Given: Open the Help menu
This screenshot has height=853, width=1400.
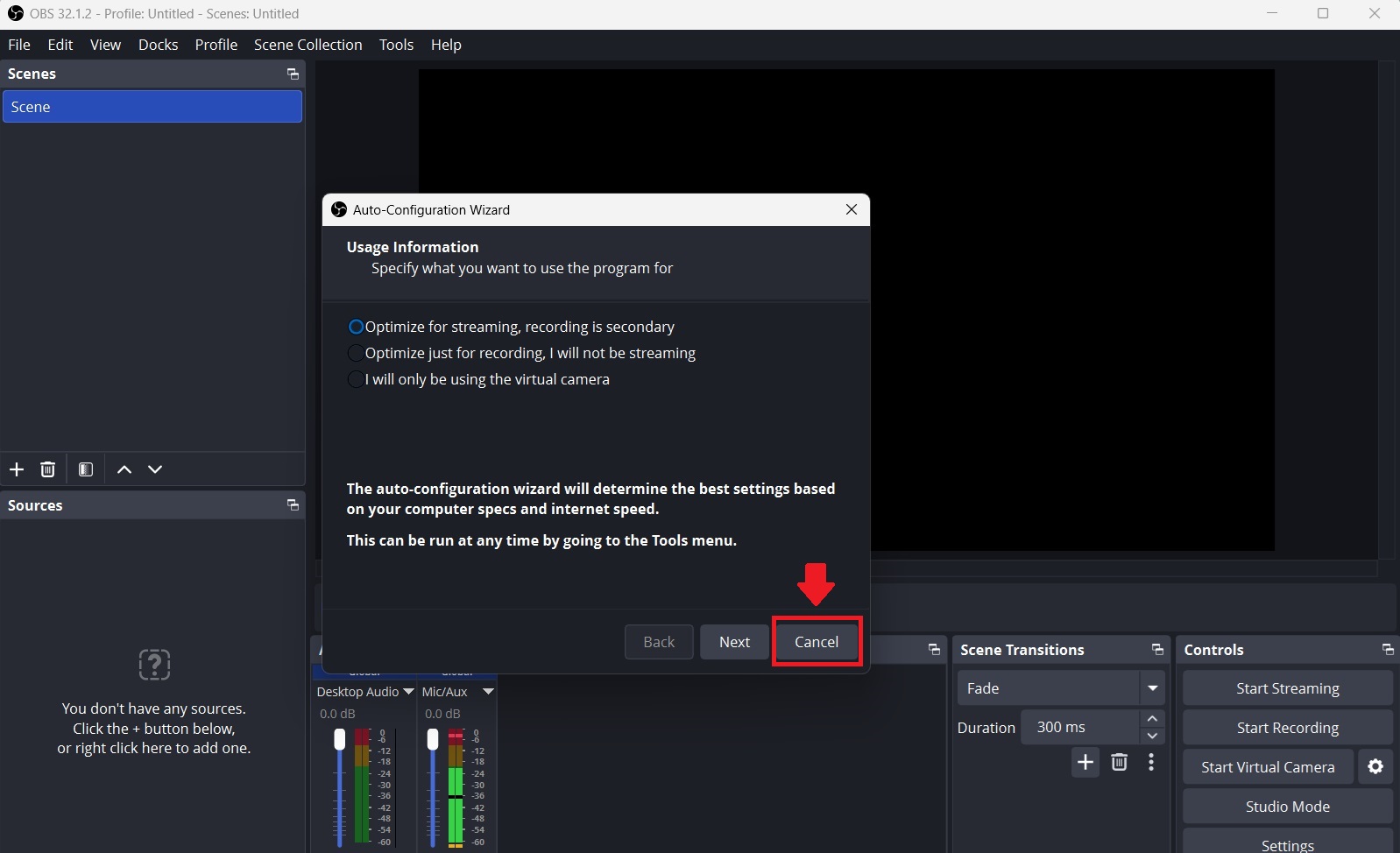Looking at the screenshot, I should 446,45.
